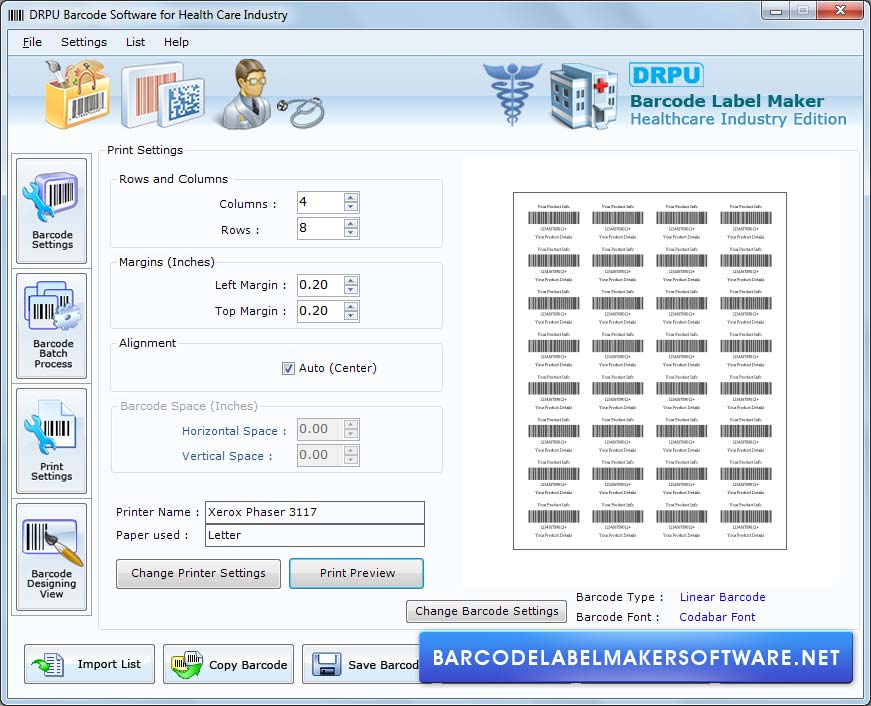Click the Printer Name field
Image resolution: width=871 pixels, height=706 pixels.
coord(315,512)
